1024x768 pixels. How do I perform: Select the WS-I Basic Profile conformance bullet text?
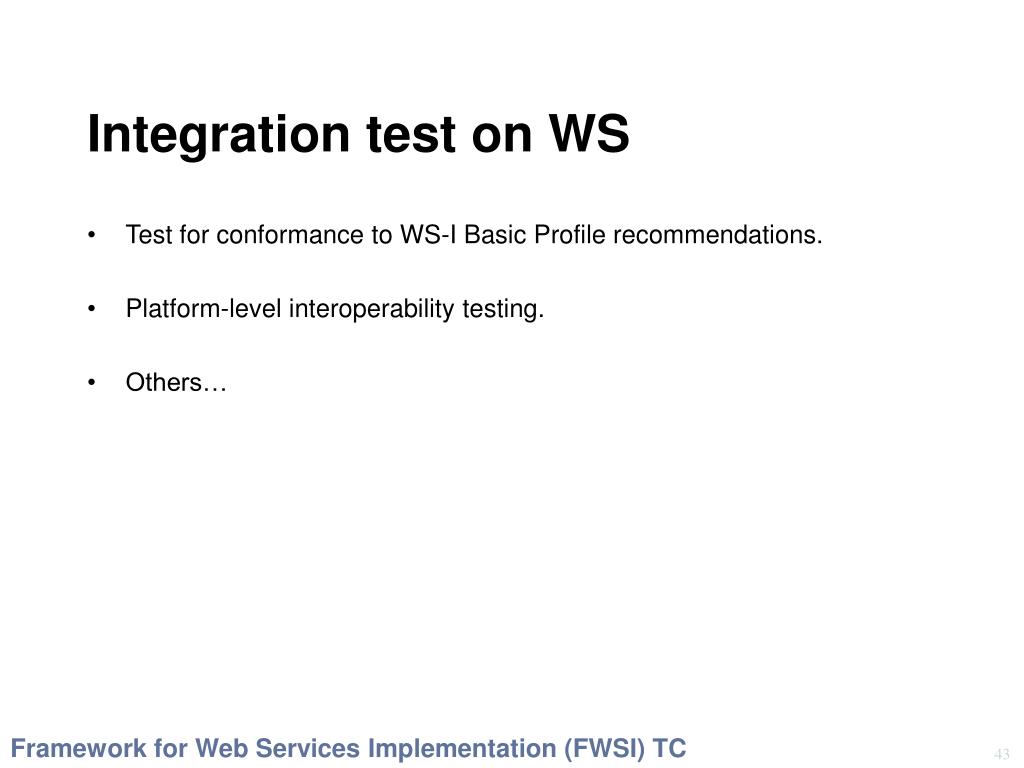point(473,235)
